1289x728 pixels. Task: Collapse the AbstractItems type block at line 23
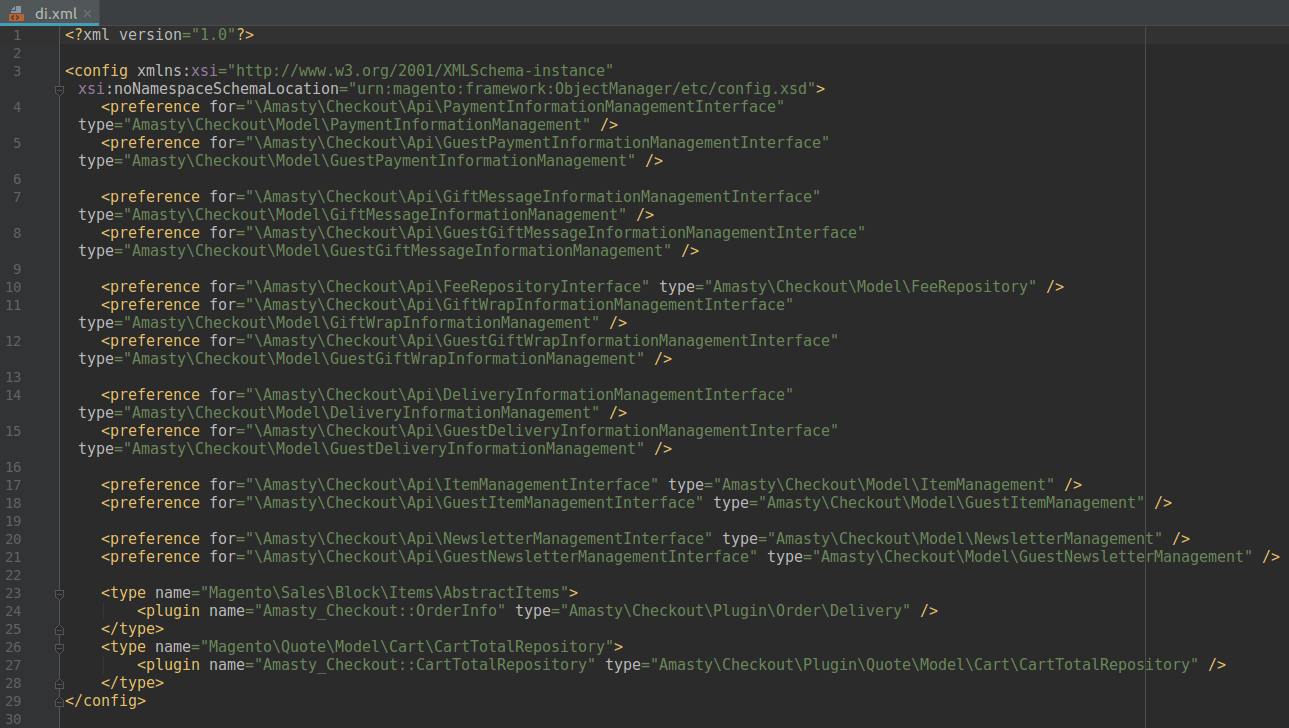click(59, 593)
